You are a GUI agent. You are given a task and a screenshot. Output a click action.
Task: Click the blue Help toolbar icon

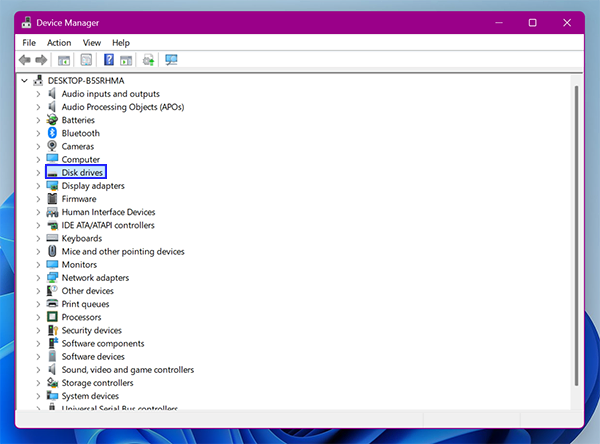[109, 60]
